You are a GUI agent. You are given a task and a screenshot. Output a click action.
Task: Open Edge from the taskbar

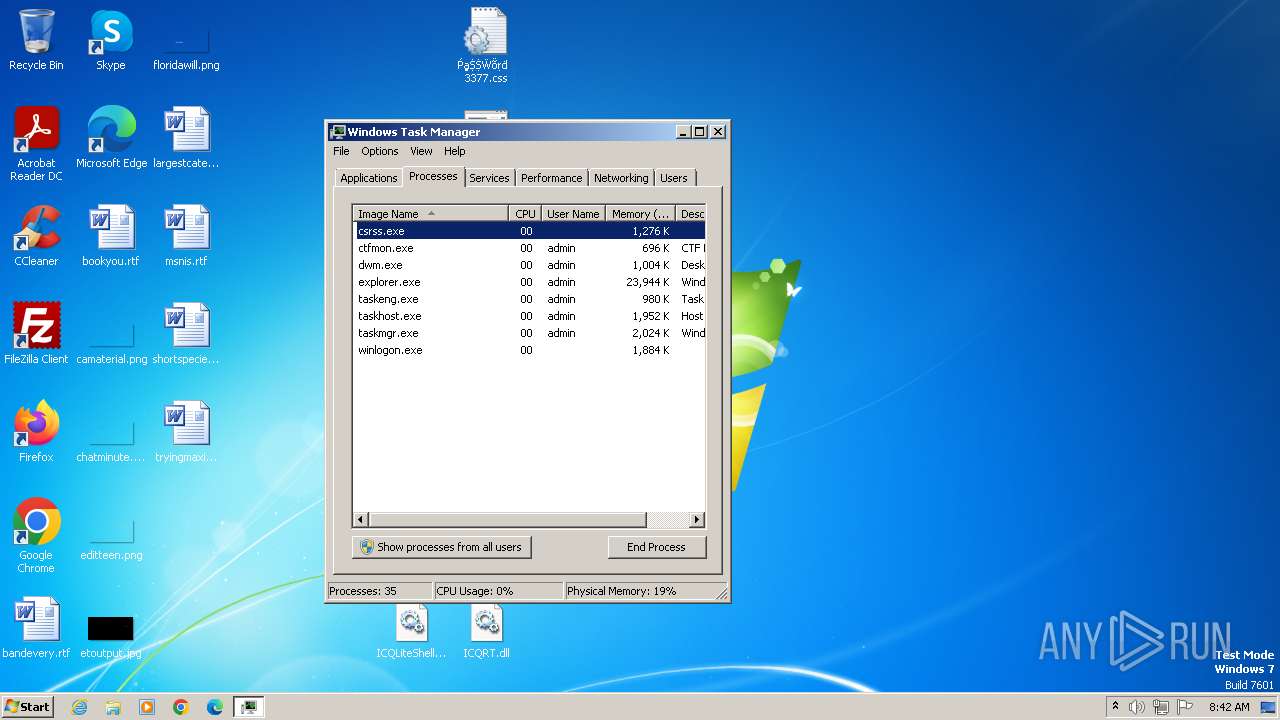click(215, 707)
